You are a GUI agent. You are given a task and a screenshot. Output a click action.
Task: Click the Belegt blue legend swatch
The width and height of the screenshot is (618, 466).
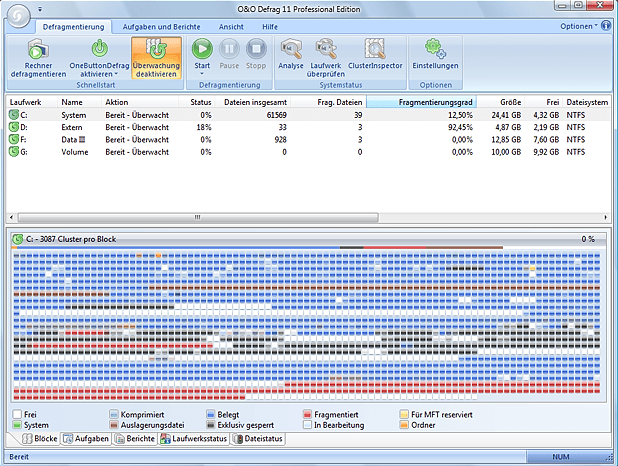[211, 414]
